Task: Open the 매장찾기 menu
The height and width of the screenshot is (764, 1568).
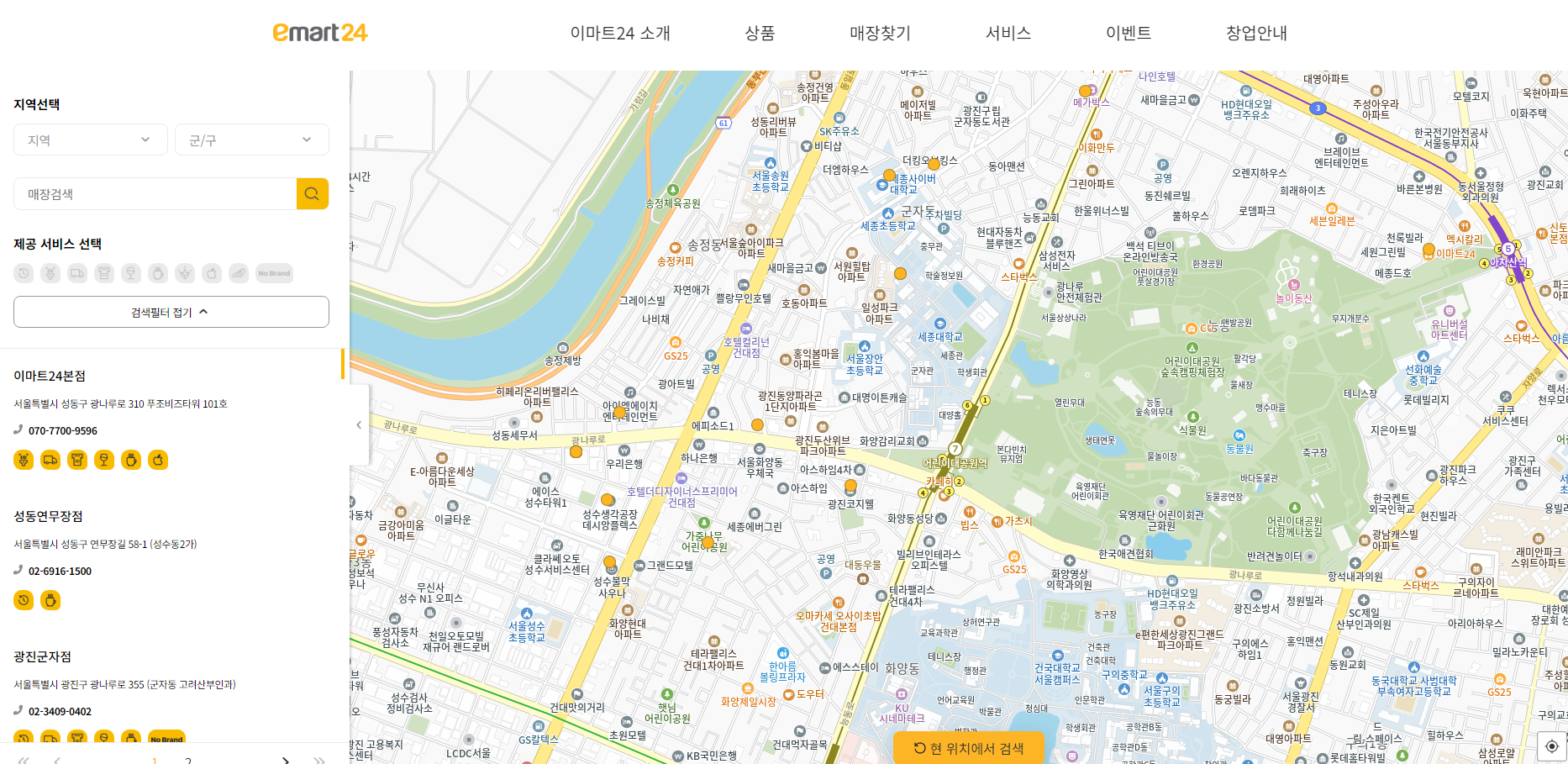Action: tap(880, 33)
